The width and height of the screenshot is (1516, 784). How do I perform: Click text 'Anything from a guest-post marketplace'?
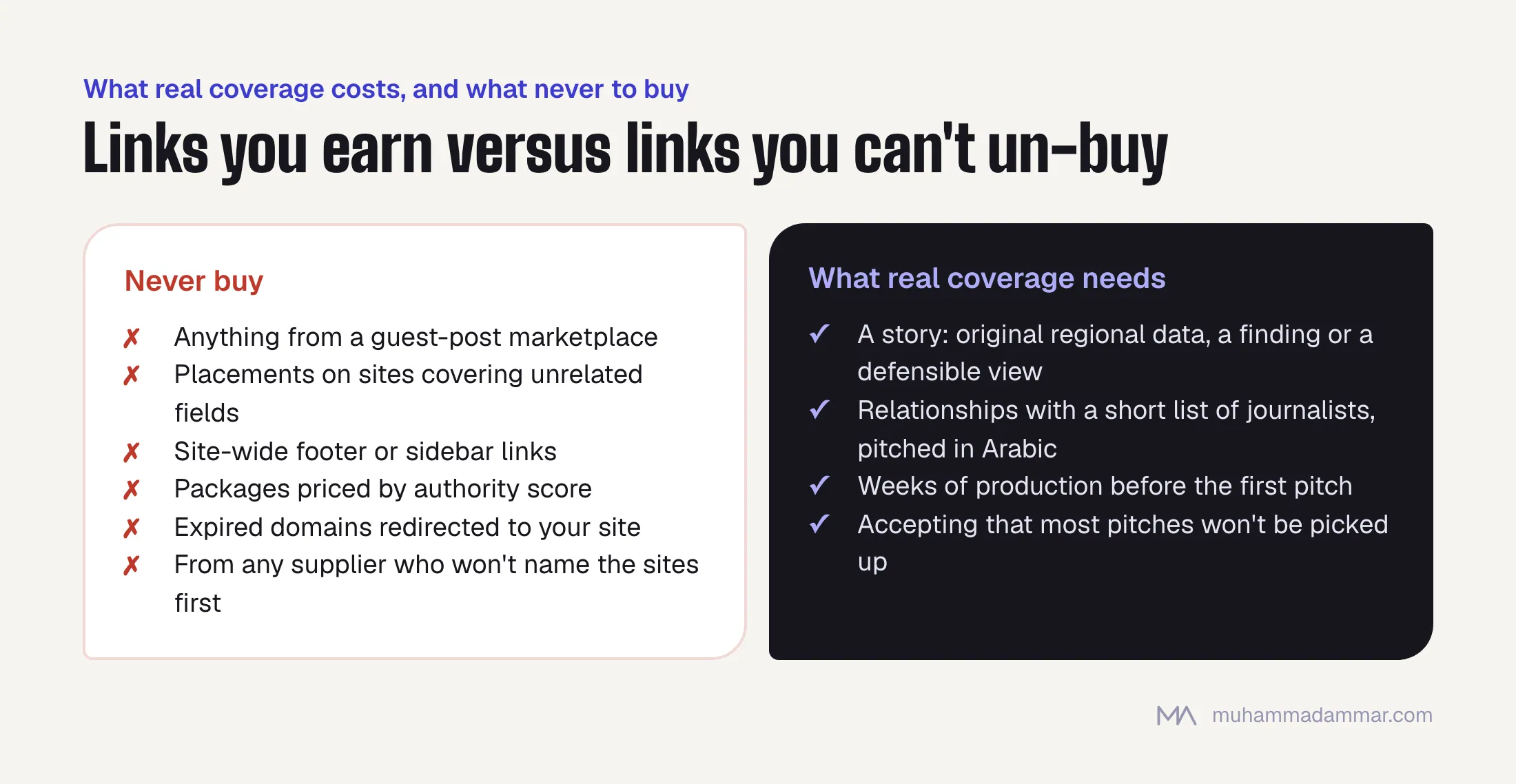click(x=416, y=338)
